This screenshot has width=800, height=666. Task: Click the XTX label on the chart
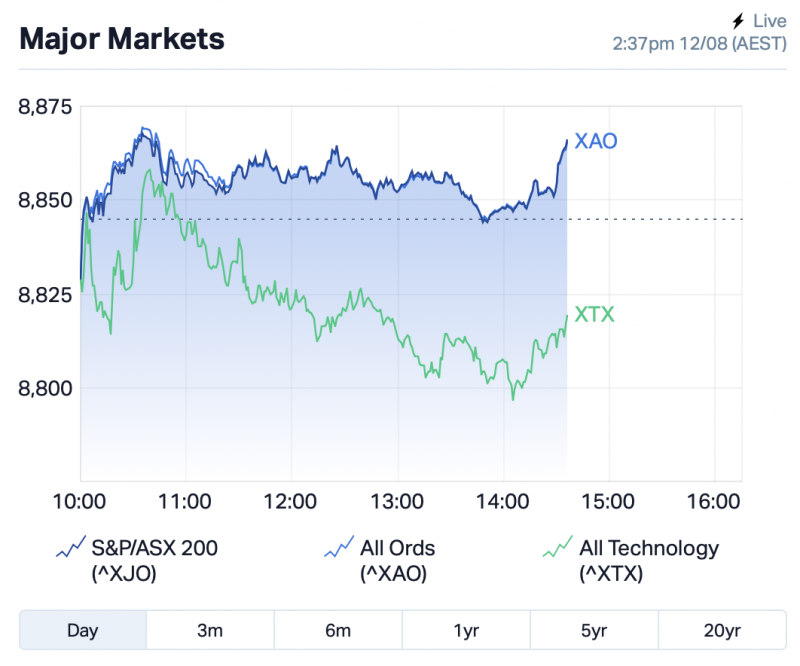click(594, 315)
